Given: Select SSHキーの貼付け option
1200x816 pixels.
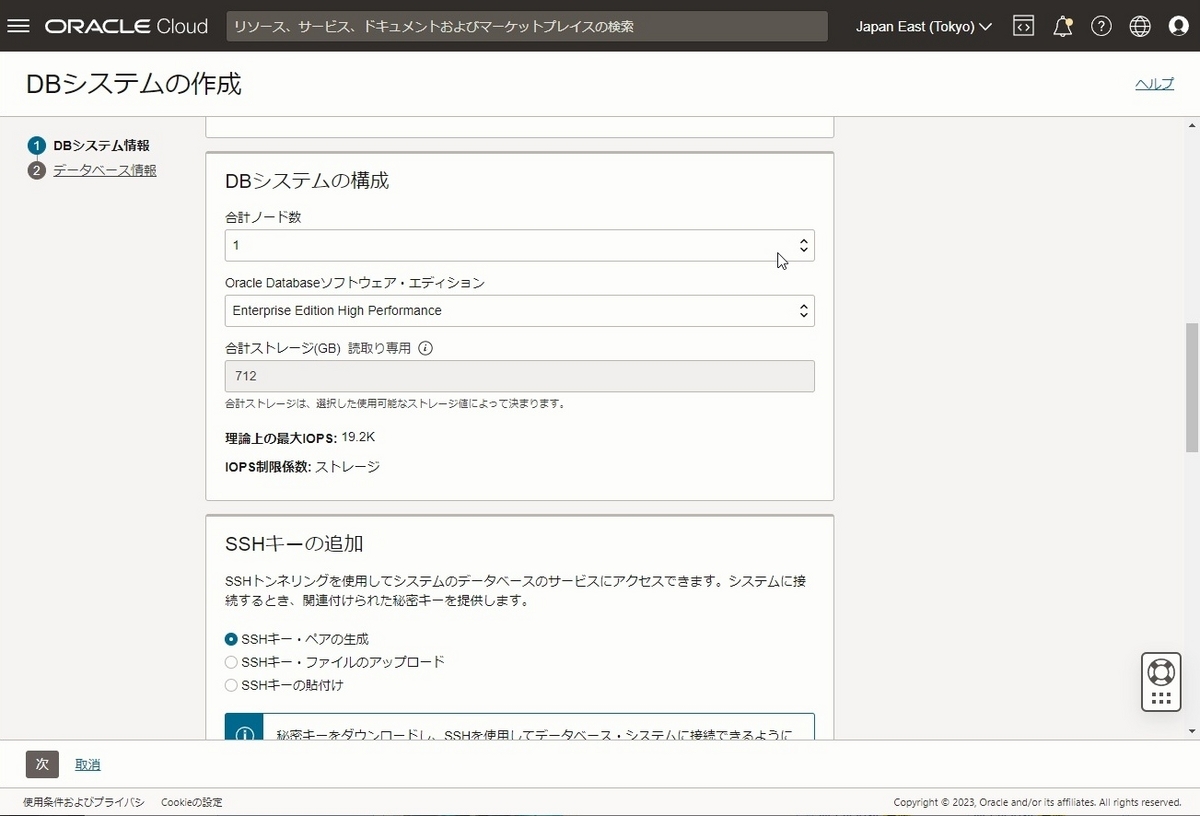Looking at the screenshot, I should [x=231, y=685].
